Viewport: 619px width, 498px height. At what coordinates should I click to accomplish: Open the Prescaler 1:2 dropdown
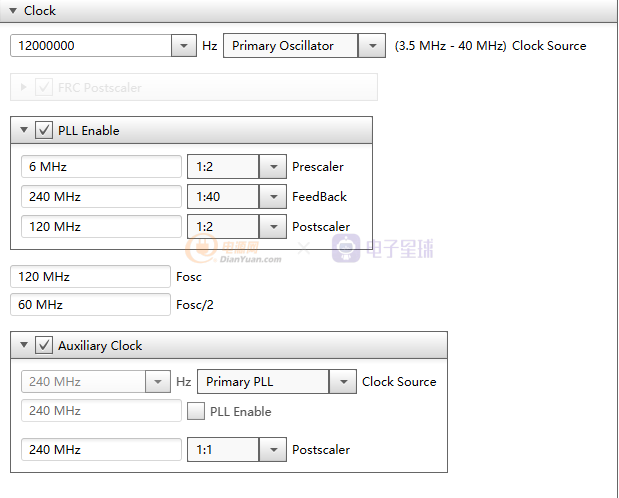pyautogui.click(x=272, y=167)
